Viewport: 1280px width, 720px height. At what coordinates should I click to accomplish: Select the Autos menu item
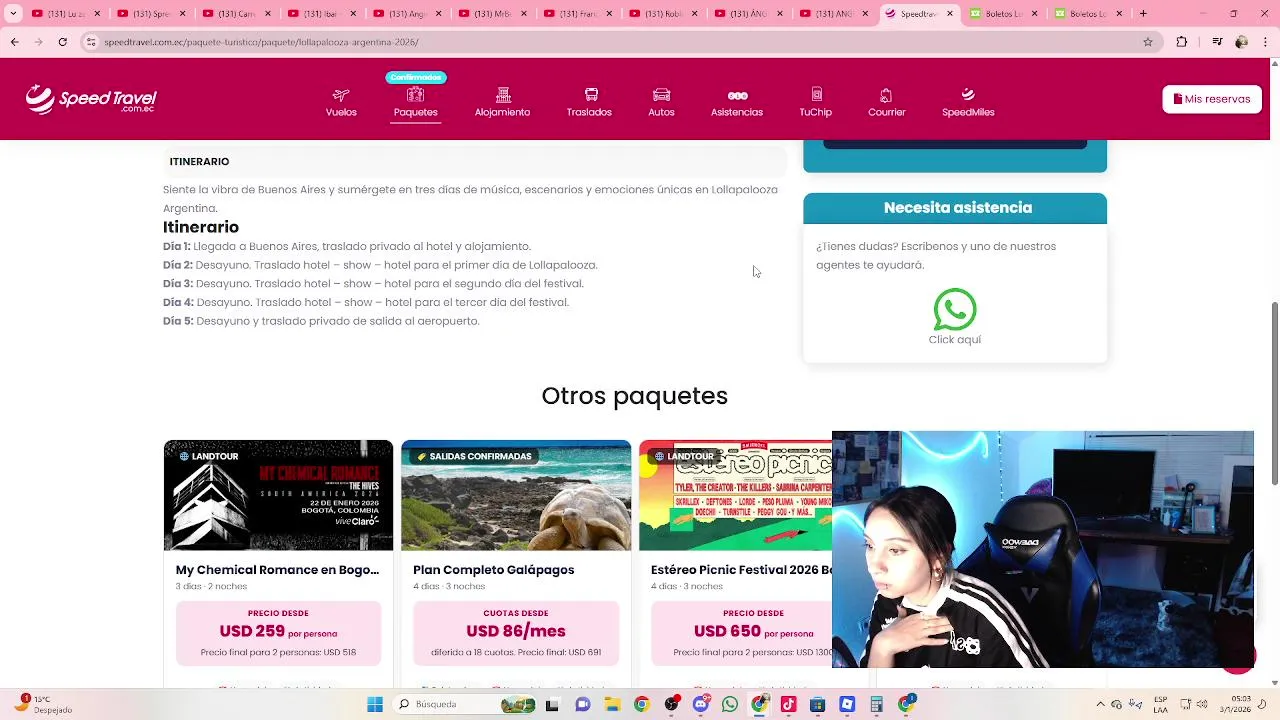click(x=661, y=102)
